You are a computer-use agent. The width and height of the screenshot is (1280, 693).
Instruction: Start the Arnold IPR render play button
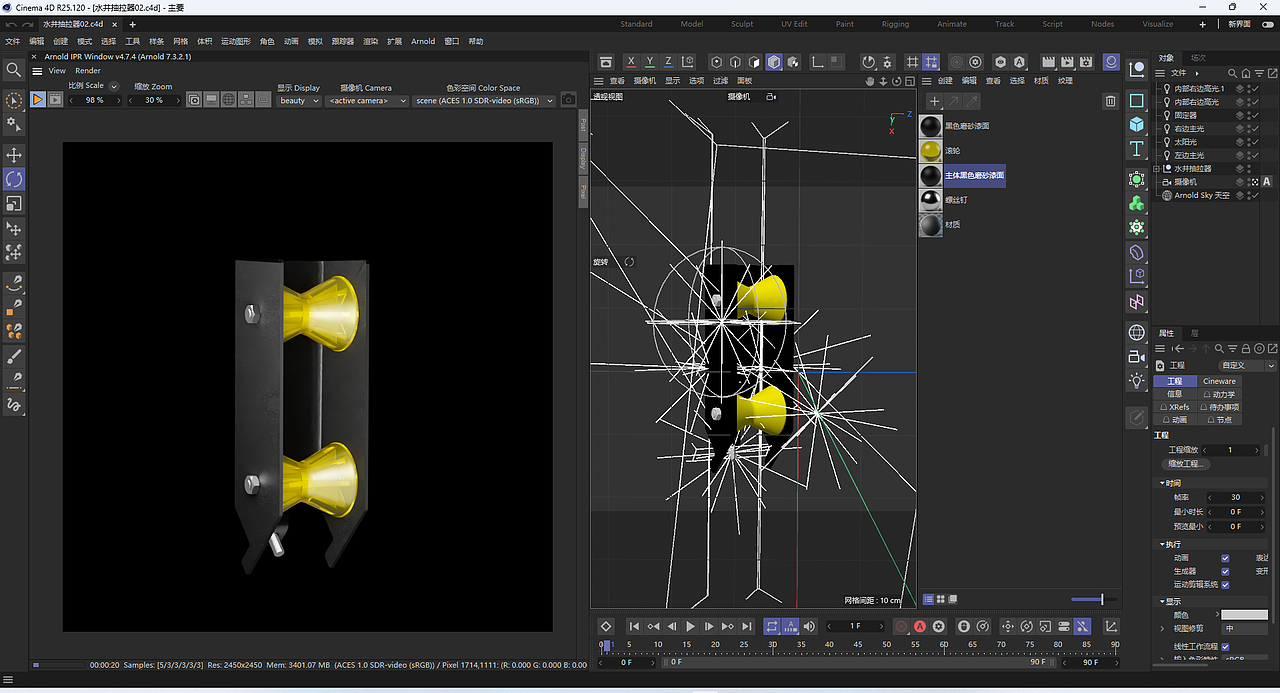[37, 99]
